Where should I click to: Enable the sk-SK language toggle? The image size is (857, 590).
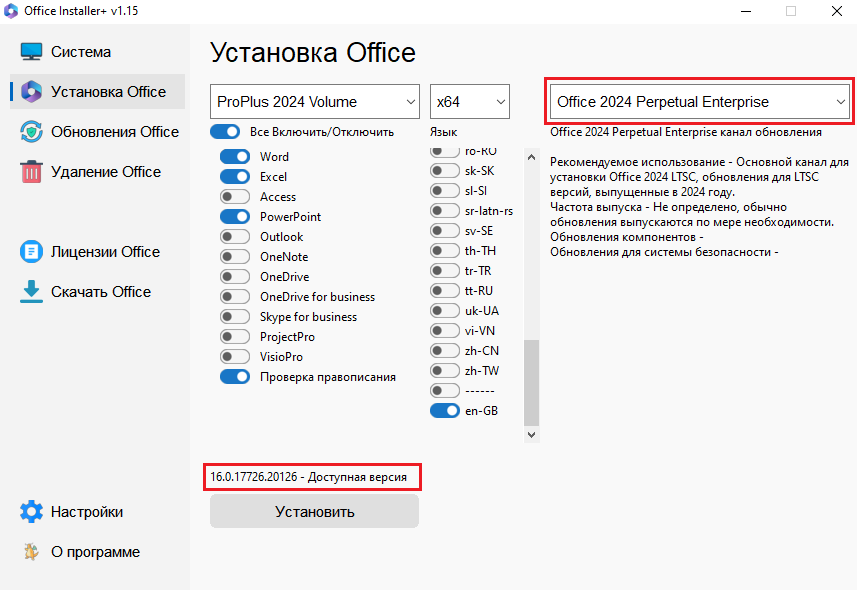click(445, 171)
